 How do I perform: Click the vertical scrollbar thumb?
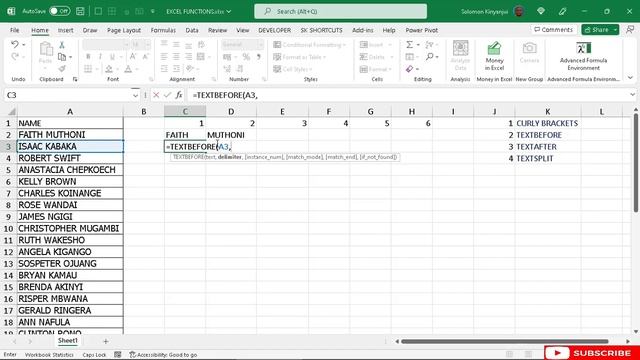[x=636, y=162]
